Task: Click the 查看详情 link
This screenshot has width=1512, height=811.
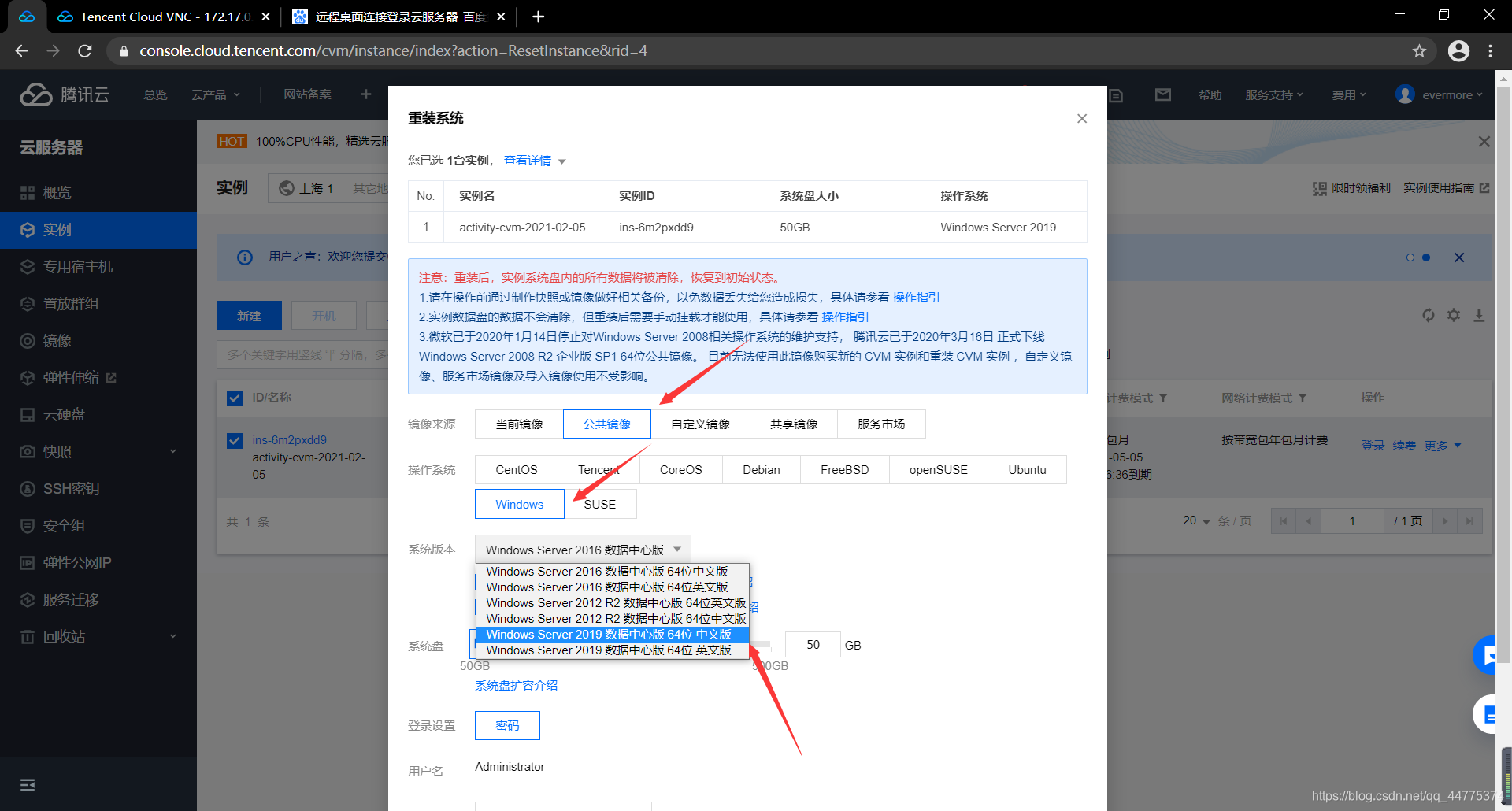Action: click(x=528, y=161)
